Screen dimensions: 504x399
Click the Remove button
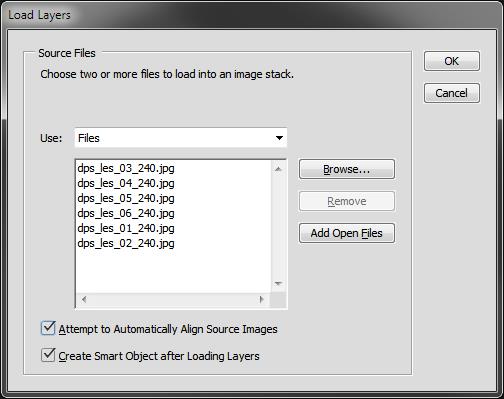[347, 201]
